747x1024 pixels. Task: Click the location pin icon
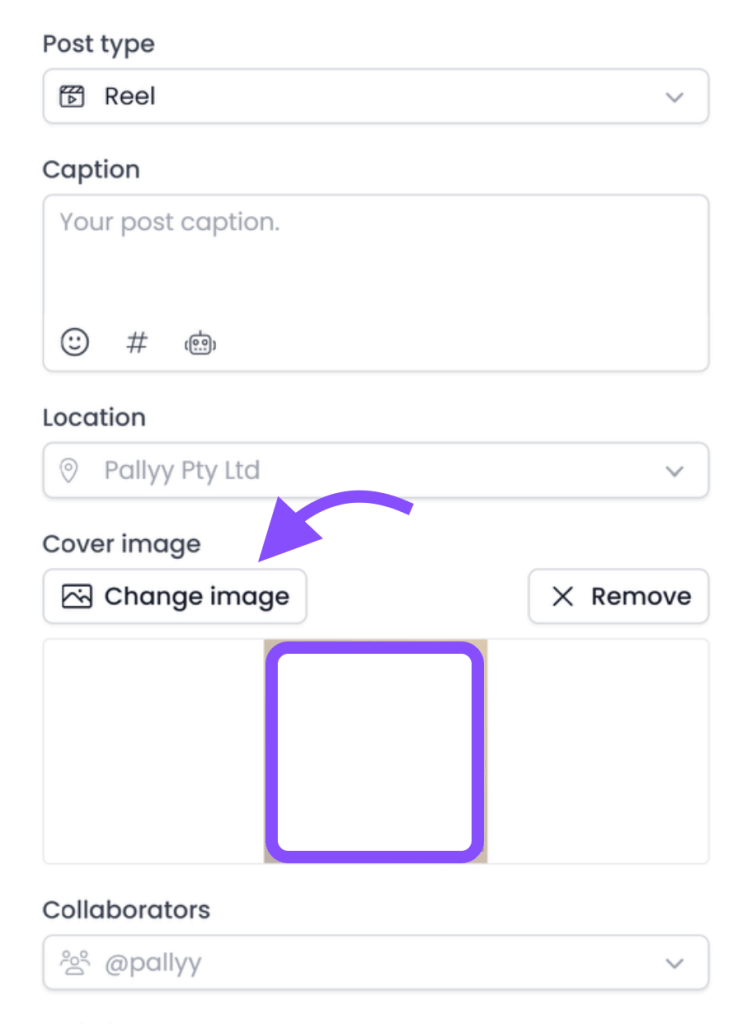[x=69, y=470]
